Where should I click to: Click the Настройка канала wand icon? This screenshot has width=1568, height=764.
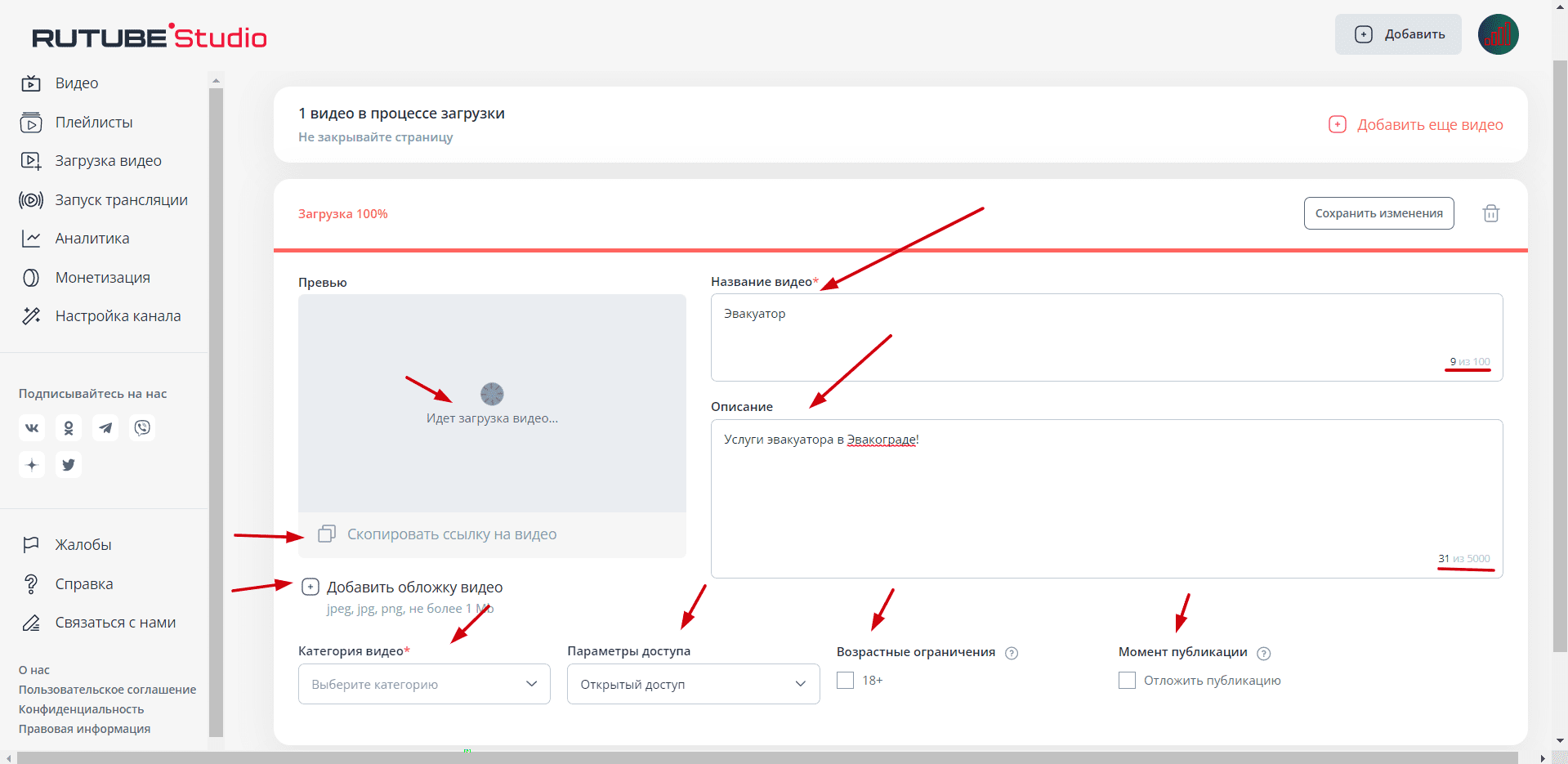[x=31, y=316]
